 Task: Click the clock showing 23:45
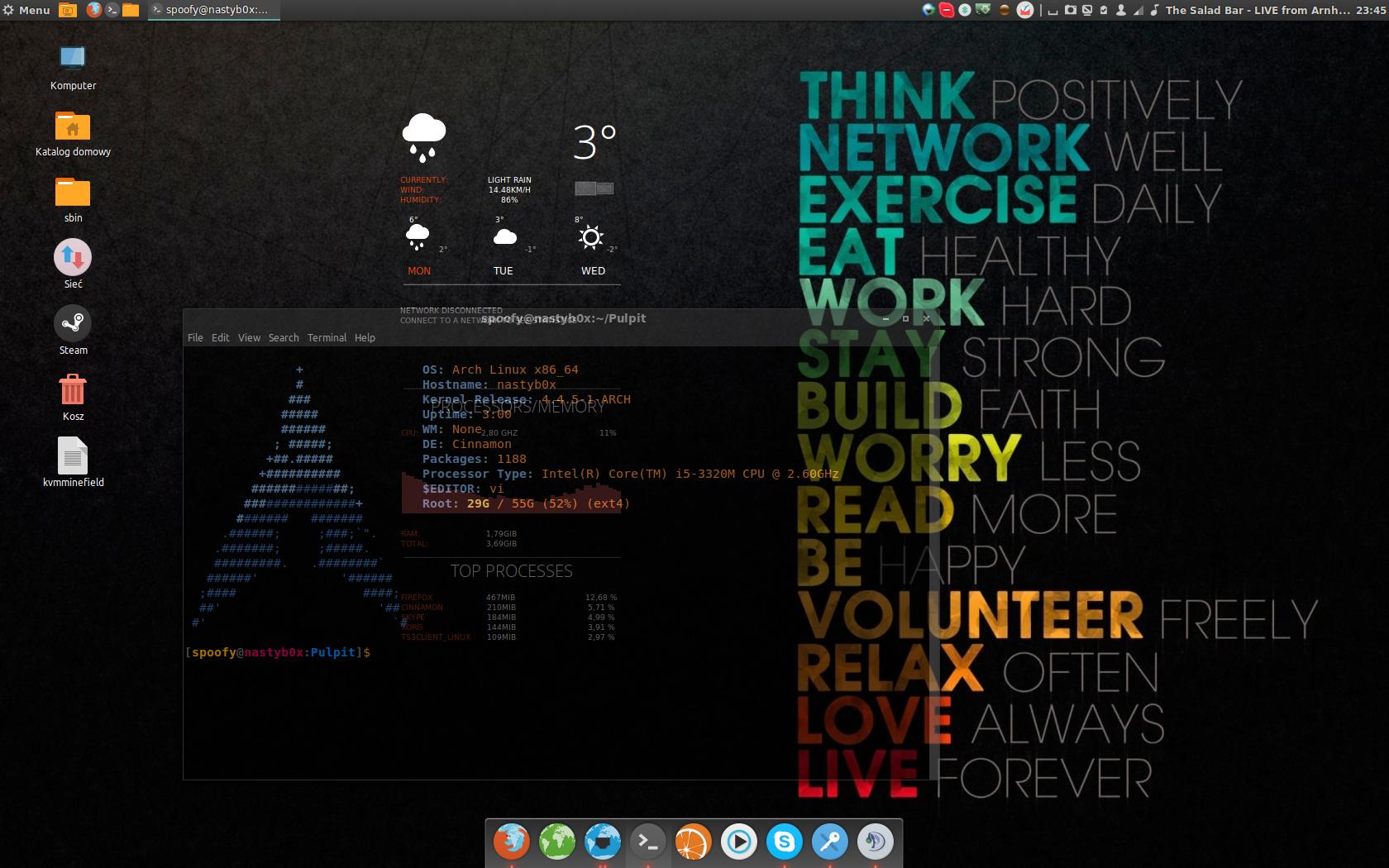(x=1370, y=10)
